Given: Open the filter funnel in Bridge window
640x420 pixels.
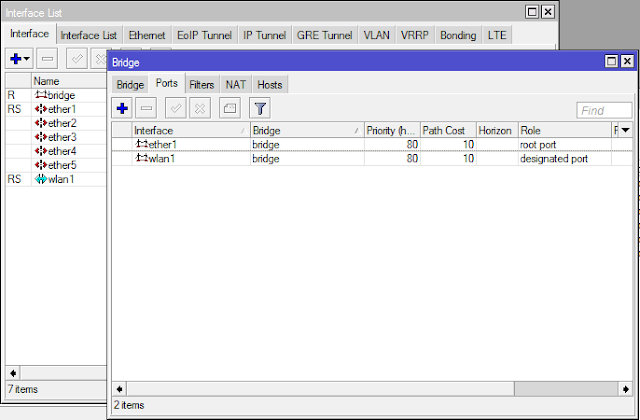Looking at the screenshot, I should (260, 109).
